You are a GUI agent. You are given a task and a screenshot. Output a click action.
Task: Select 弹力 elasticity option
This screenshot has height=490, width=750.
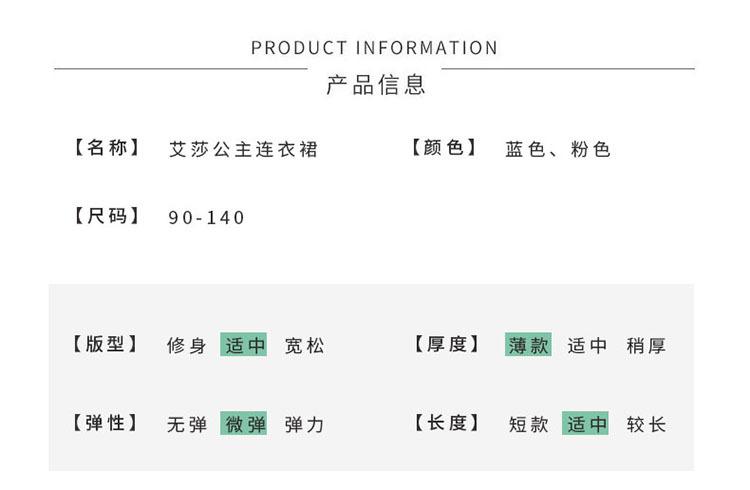coord(304,424)
